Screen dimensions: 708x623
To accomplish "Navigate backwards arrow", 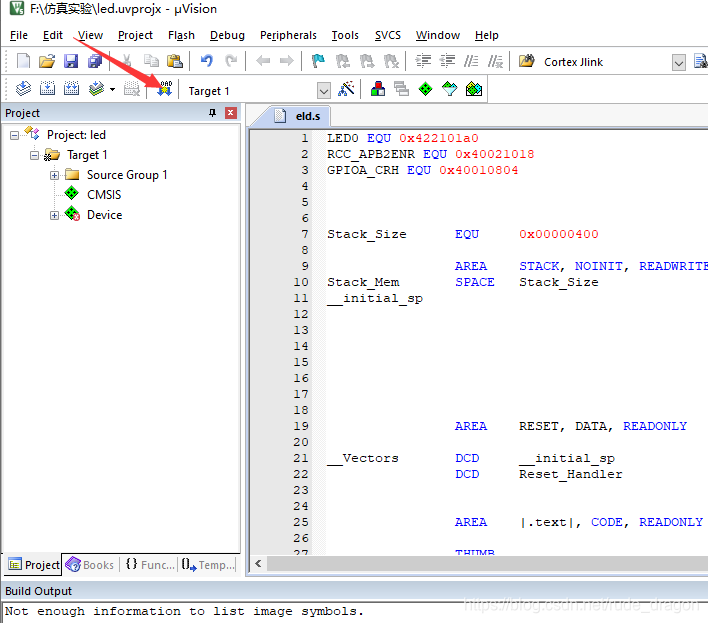I will pyautogui.click(x=263, y=60).
